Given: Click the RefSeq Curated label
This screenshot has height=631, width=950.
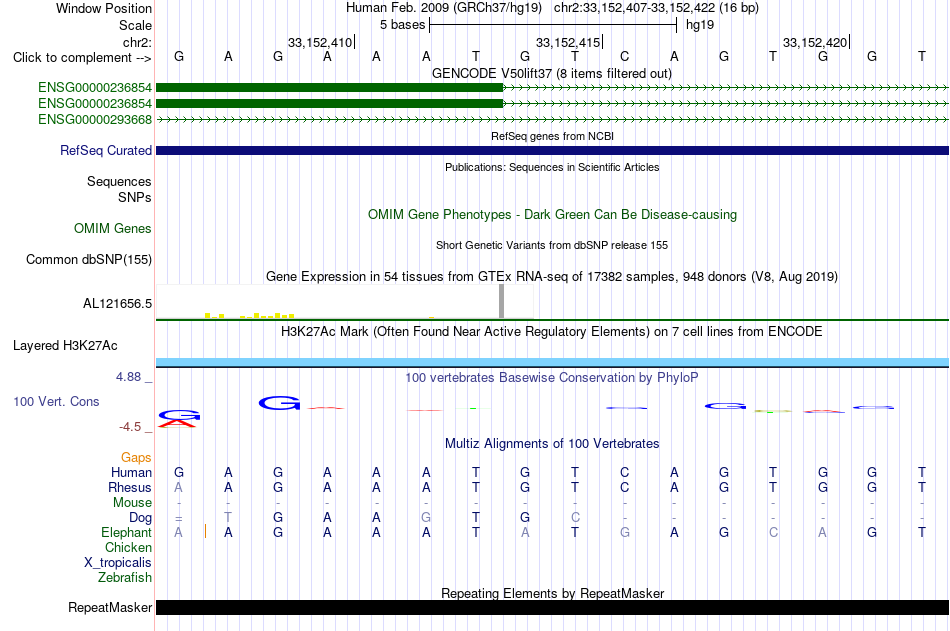Looking at the screenshot, I should point(105,150).
